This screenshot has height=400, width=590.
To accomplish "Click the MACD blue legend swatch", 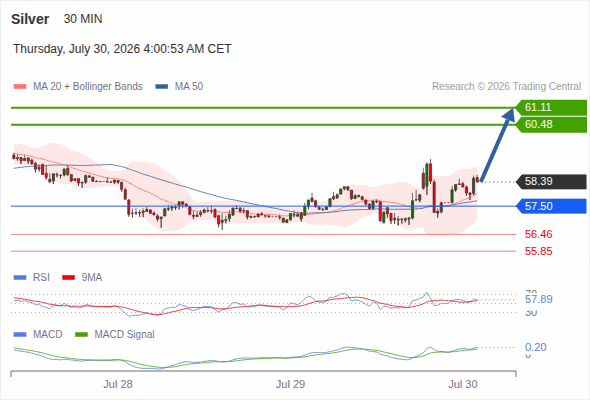I will click(20, 335).
